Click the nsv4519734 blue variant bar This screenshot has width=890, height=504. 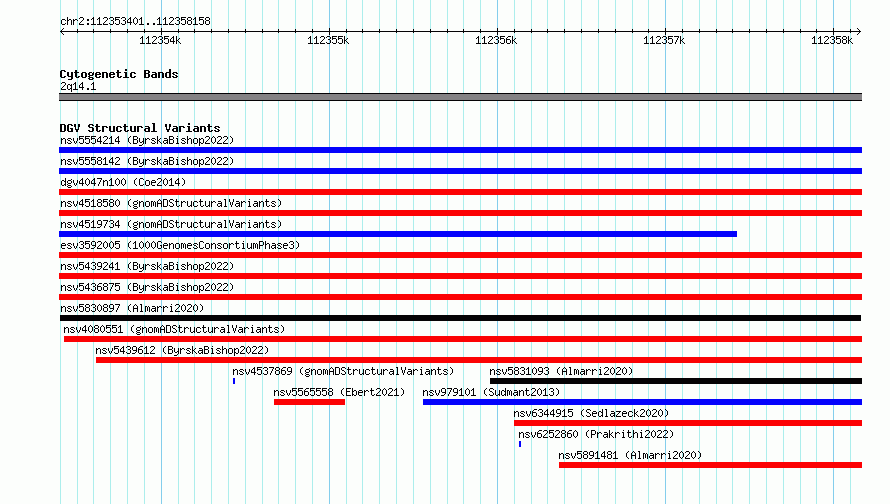point(398,234)
